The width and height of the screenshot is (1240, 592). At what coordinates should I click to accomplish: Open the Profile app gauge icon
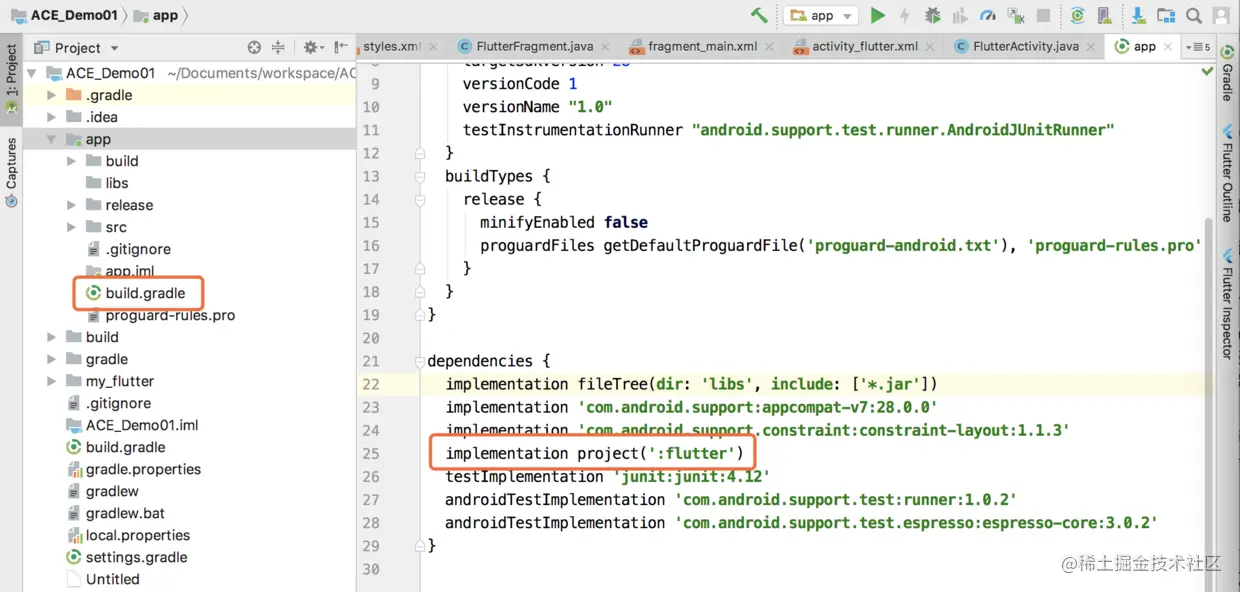(988, 15)
